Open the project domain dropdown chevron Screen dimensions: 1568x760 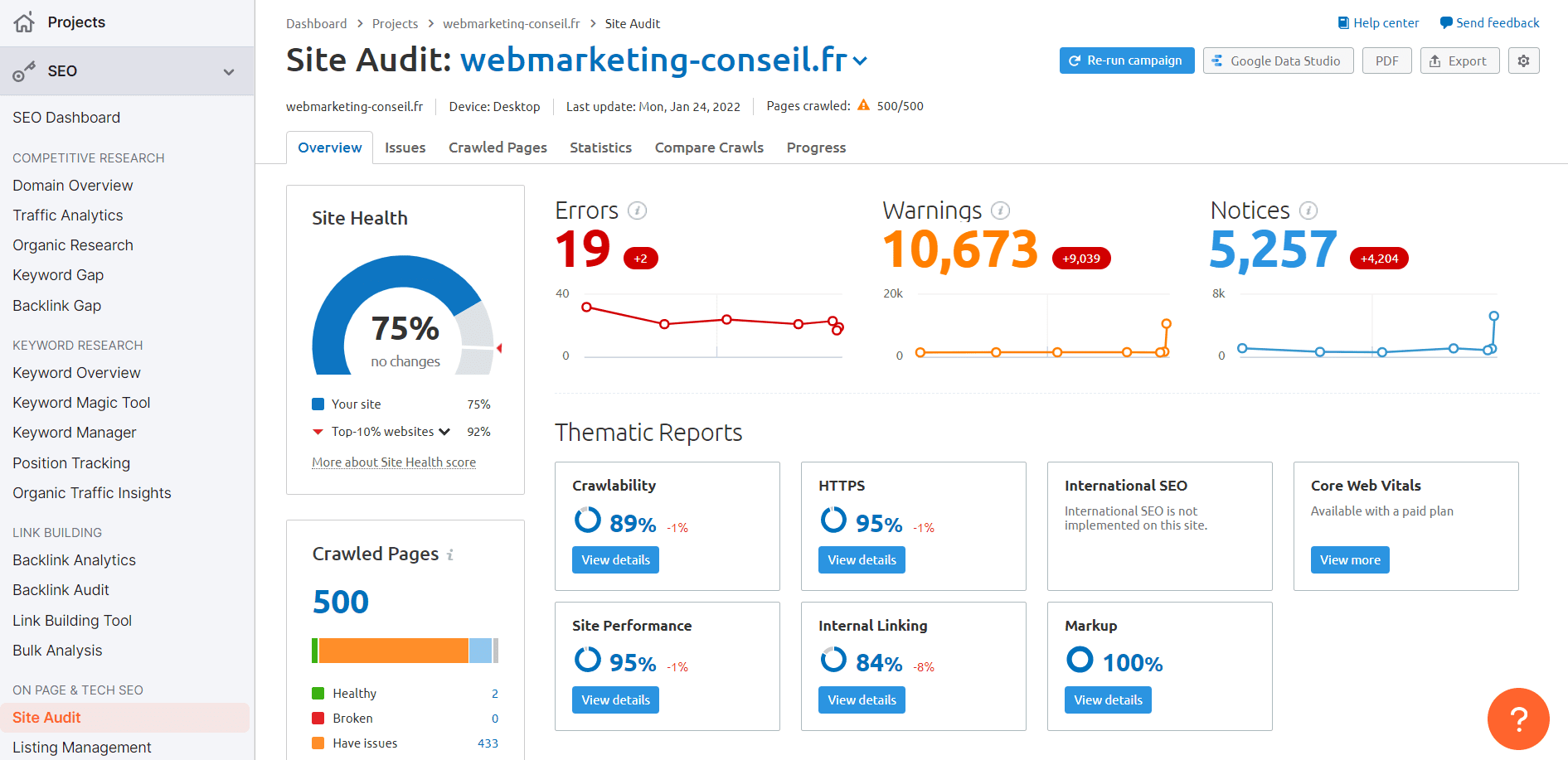(860, 61)
